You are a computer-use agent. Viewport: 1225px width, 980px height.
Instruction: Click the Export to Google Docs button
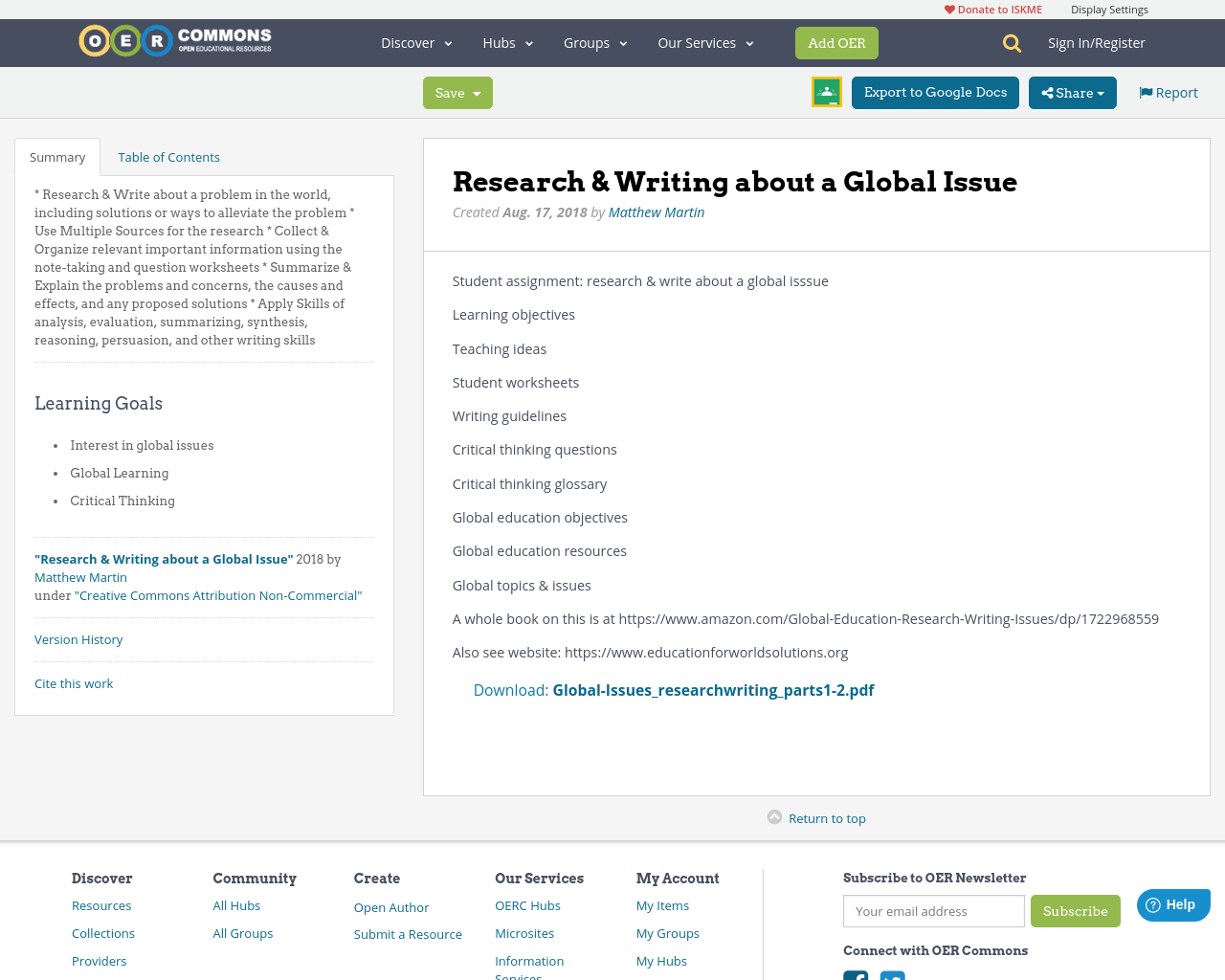pyautogui.click(x=935, y=91)
